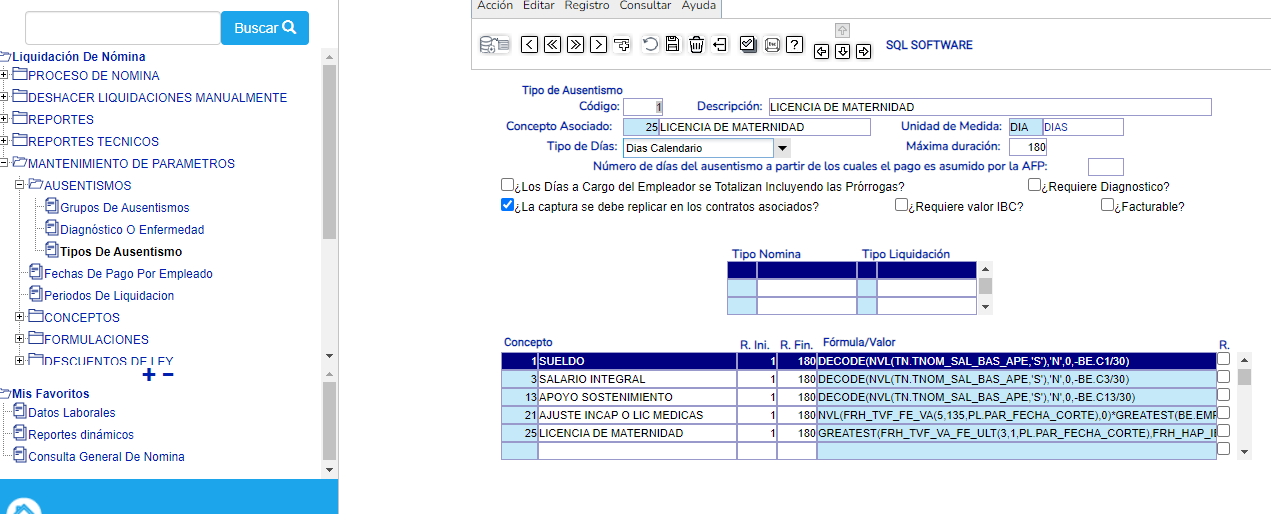This screenshot has width=1282, height=514.
Task: Open the Registro menu
Action: [586, 6]
